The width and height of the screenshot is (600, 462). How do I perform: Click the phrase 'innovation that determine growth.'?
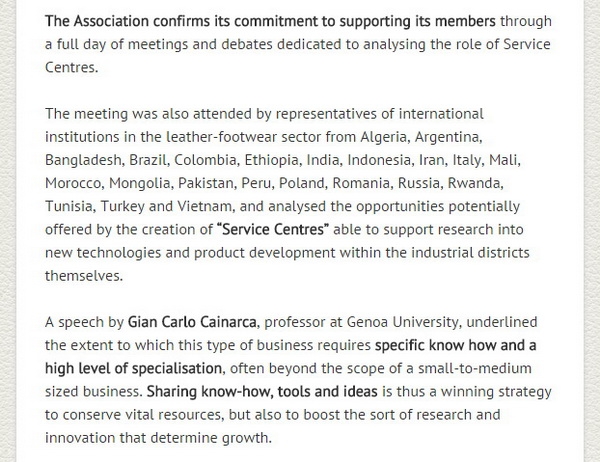(158, 438)
